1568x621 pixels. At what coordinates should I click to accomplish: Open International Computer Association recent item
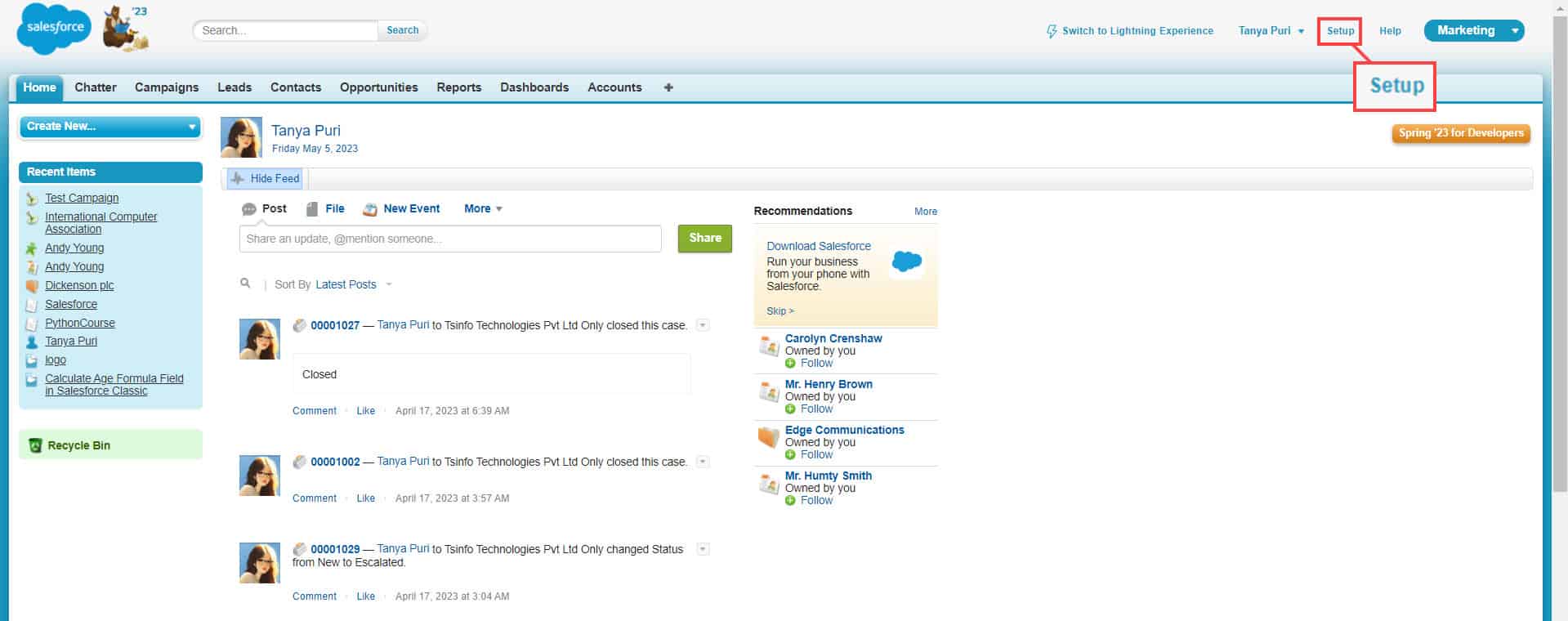[101, 222]
